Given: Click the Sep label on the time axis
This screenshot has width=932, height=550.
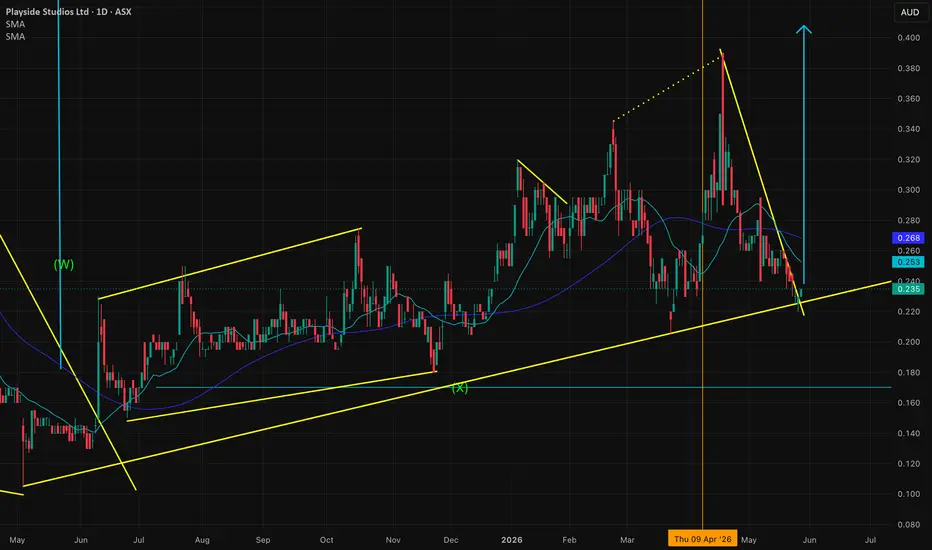Looking at the screenshot, I should (263, 540).
